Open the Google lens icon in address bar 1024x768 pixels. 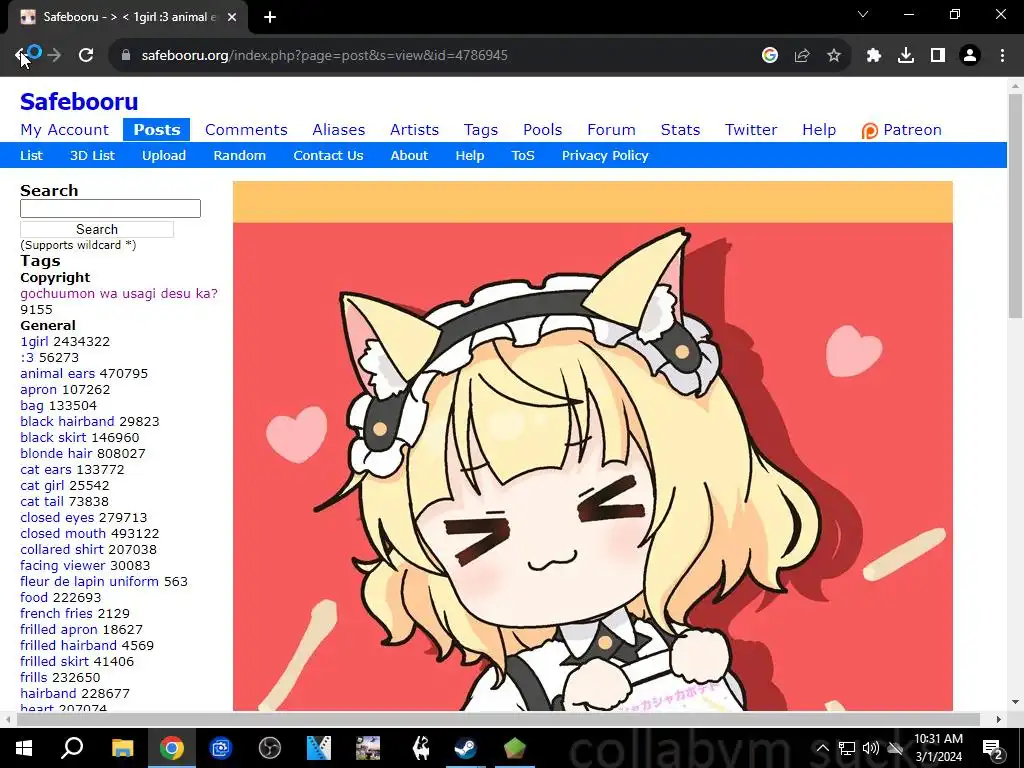pyautogui.click(x=770, y=56)
